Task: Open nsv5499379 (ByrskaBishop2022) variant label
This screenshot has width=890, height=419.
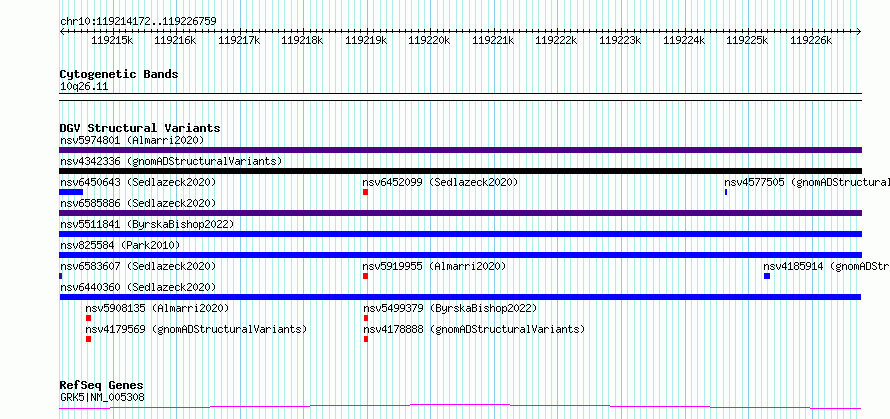Action: point(450,308)
